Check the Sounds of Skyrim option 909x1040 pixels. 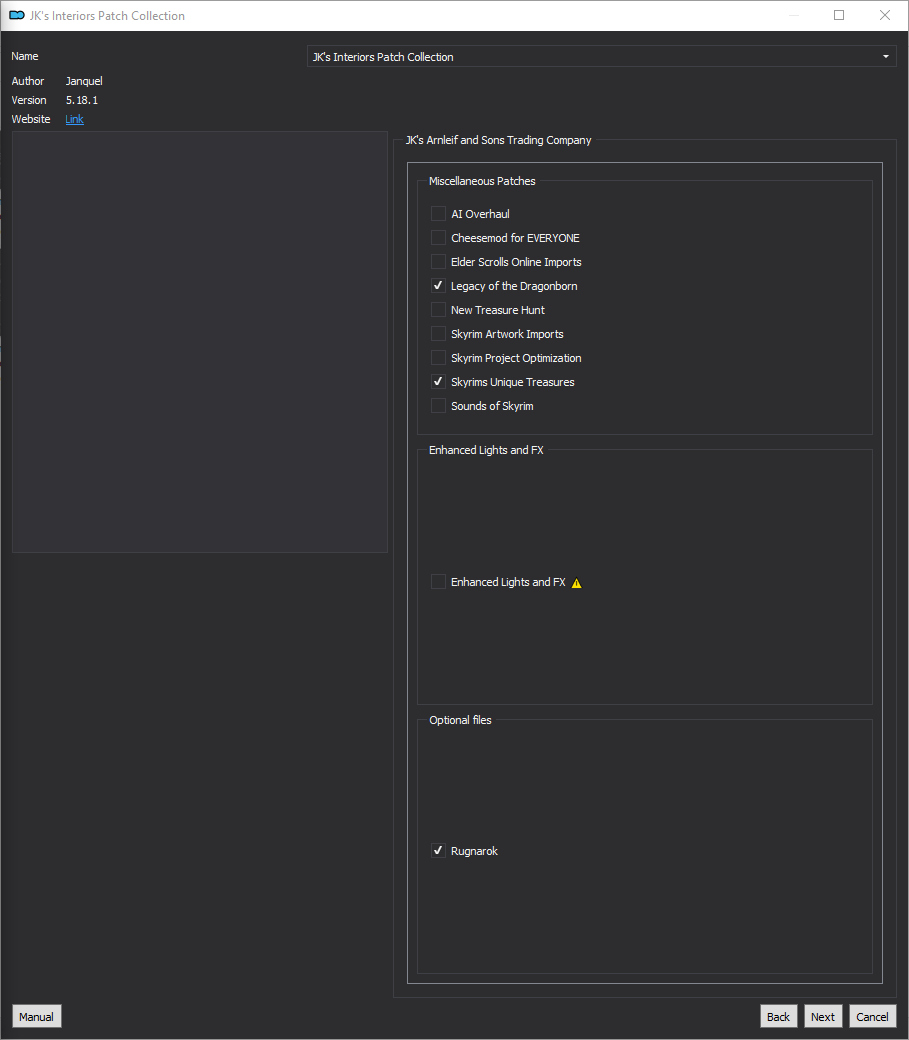point(438,406)
